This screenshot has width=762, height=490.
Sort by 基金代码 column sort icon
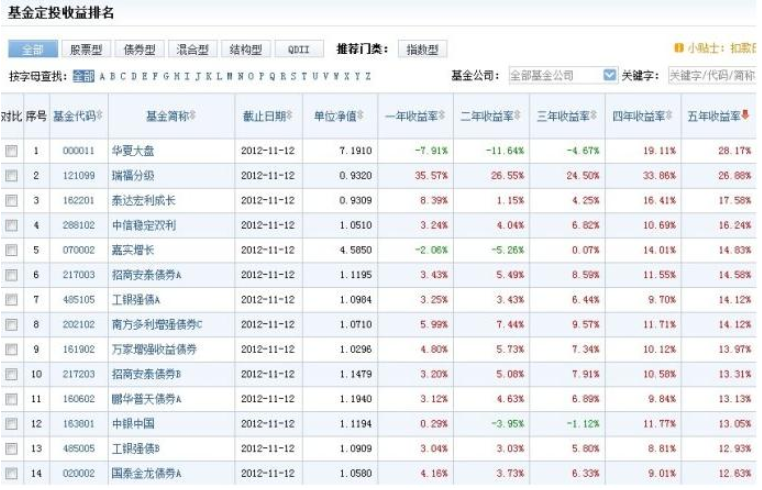click(100, 116)
